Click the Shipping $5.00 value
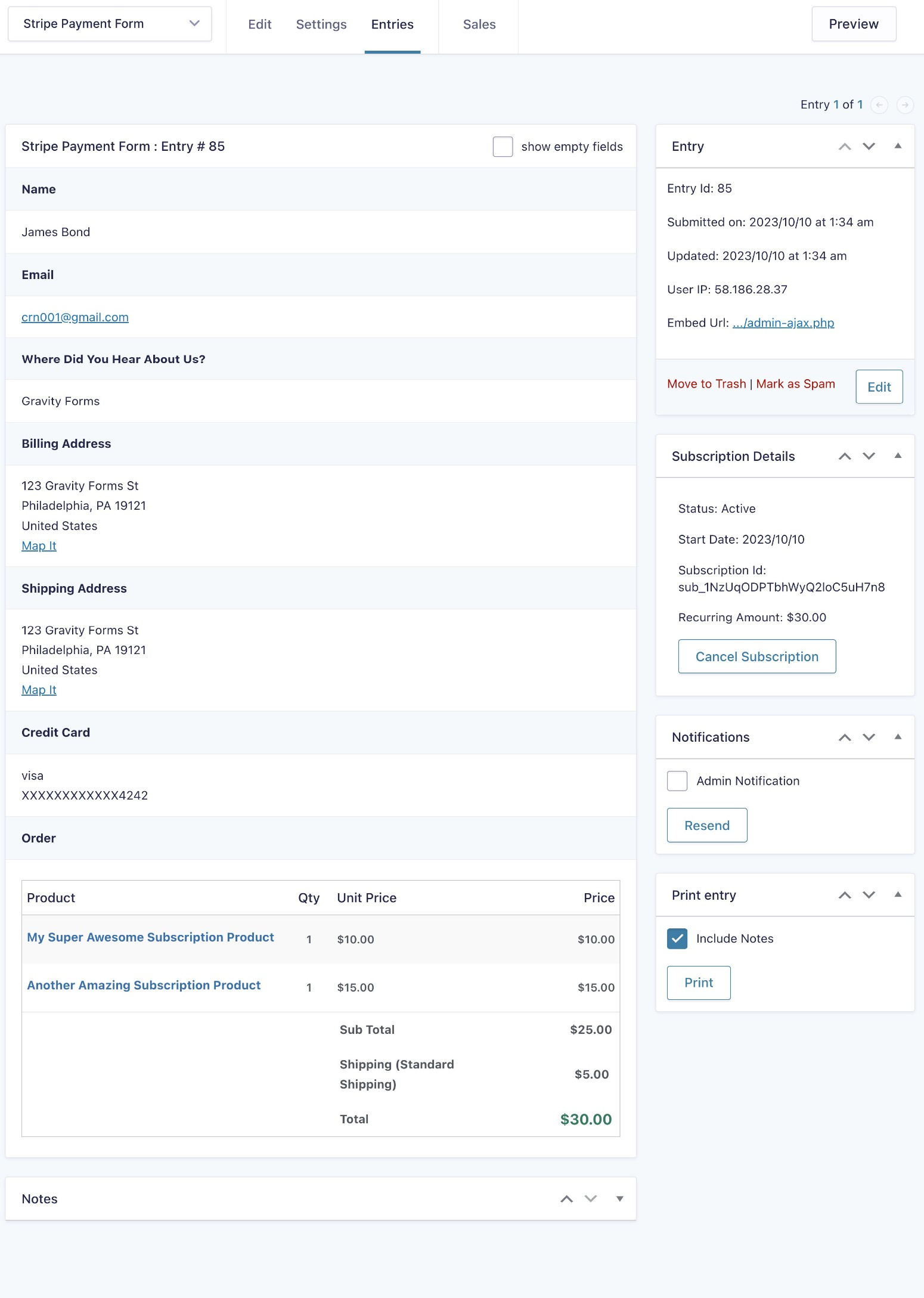The height and width of the screenshot is (1298, 924). (x=591, y=1074)
